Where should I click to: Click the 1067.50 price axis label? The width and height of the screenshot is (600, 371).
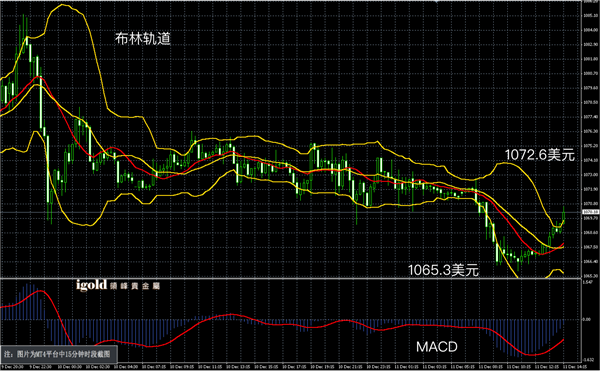(590, 247)
